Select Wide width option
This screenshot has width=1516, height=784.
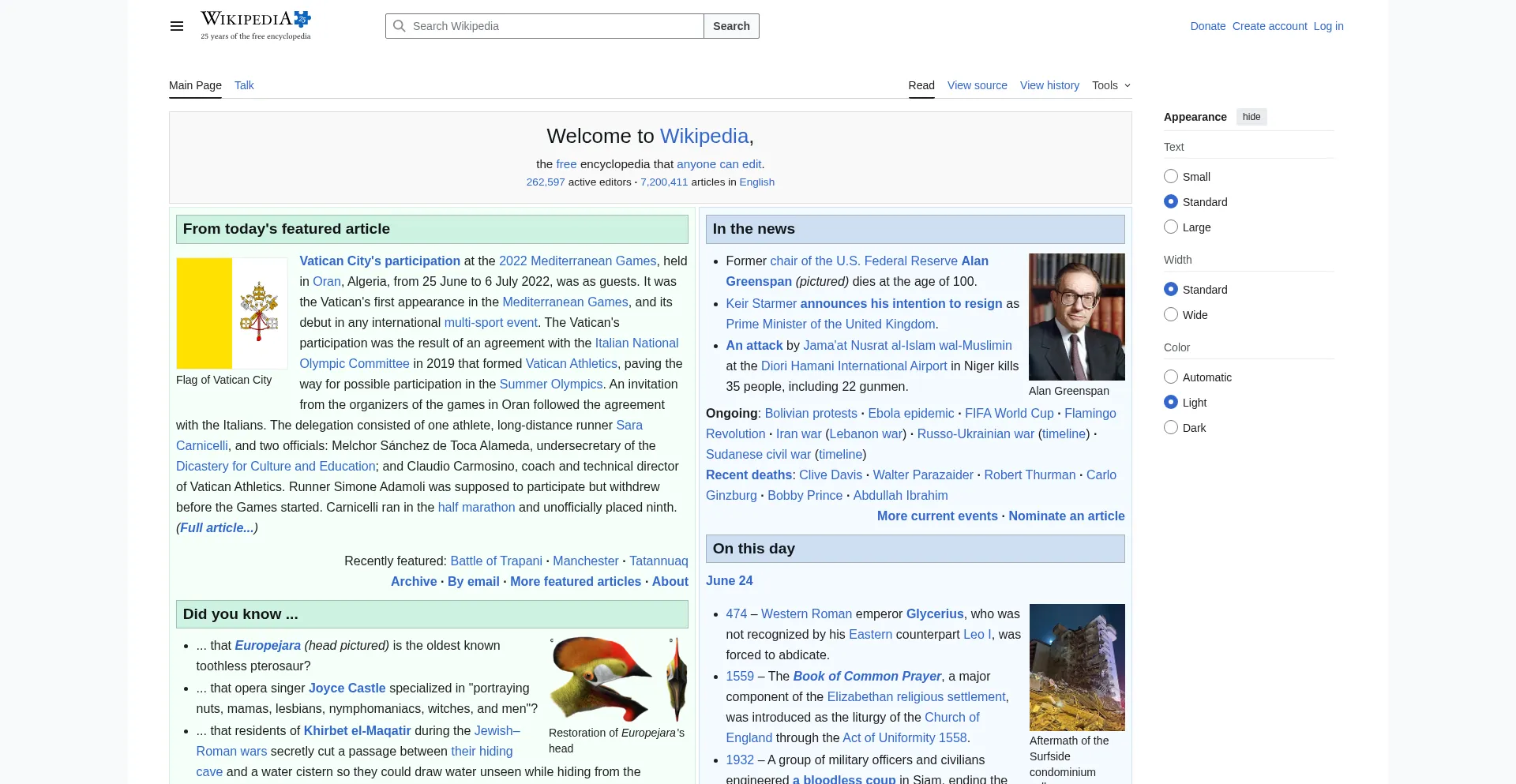point(1171,315)
